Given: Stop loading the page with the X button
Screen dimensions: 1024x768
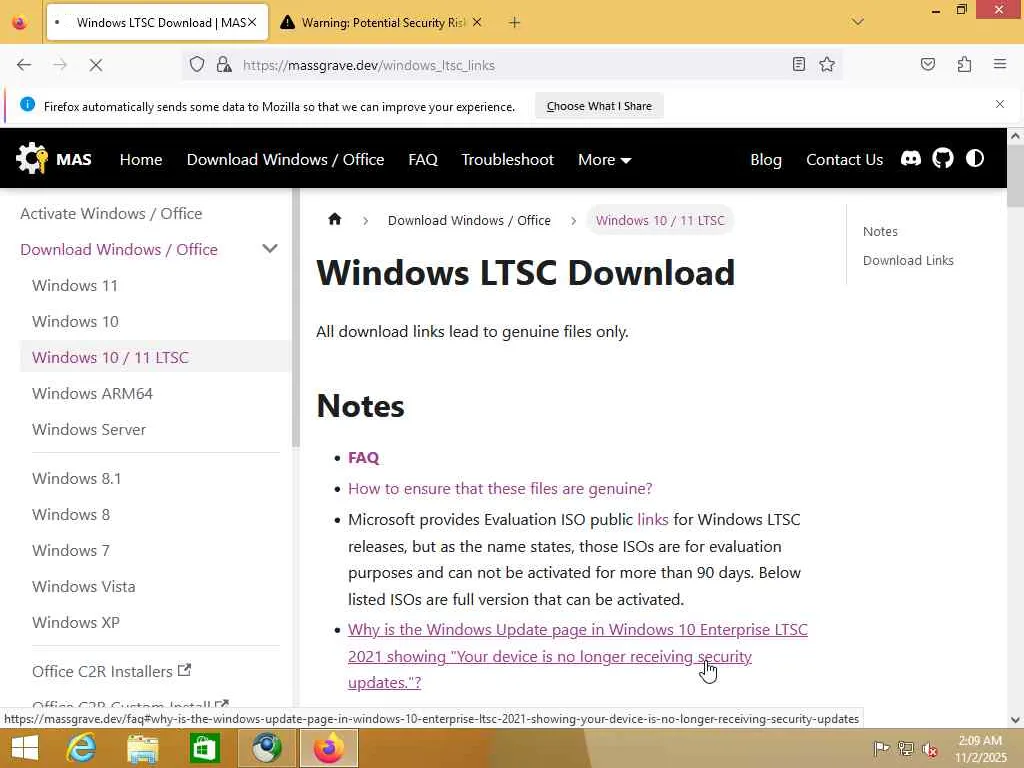Looking at the screenshot, I should point(96,65).
